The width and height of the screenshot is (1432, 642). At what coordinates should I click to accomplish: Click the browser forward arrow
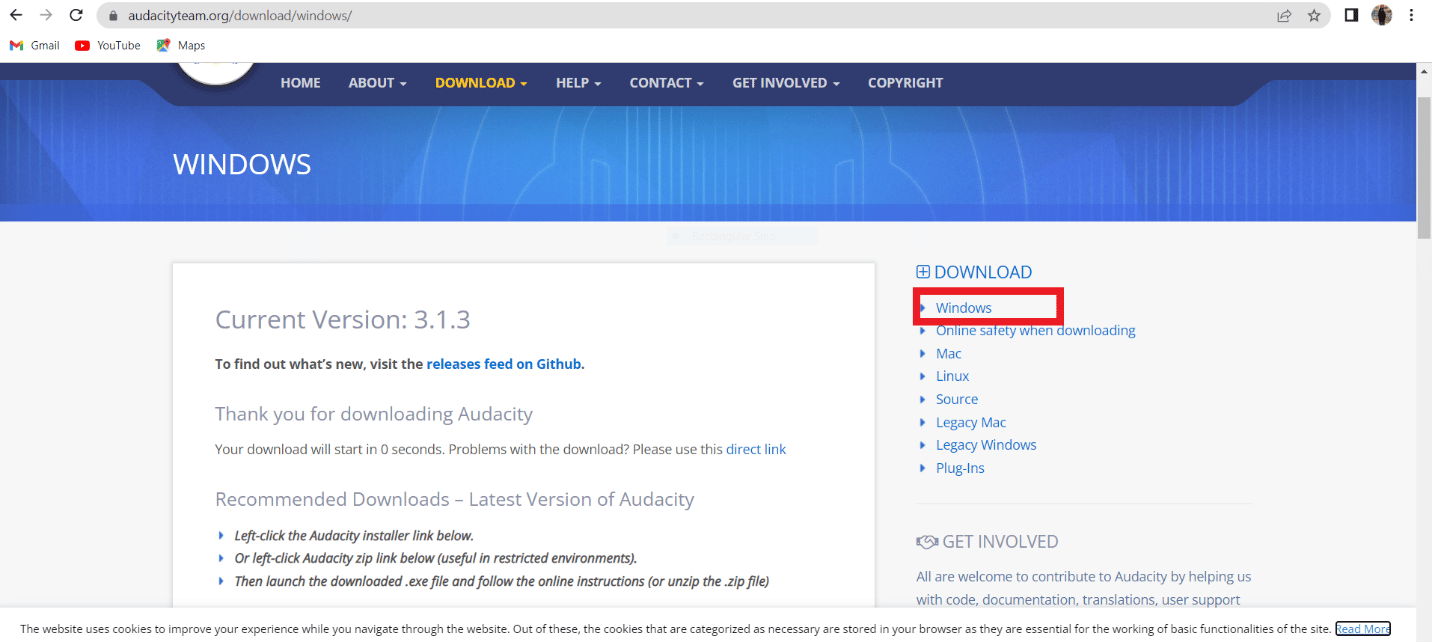[46, 16]
